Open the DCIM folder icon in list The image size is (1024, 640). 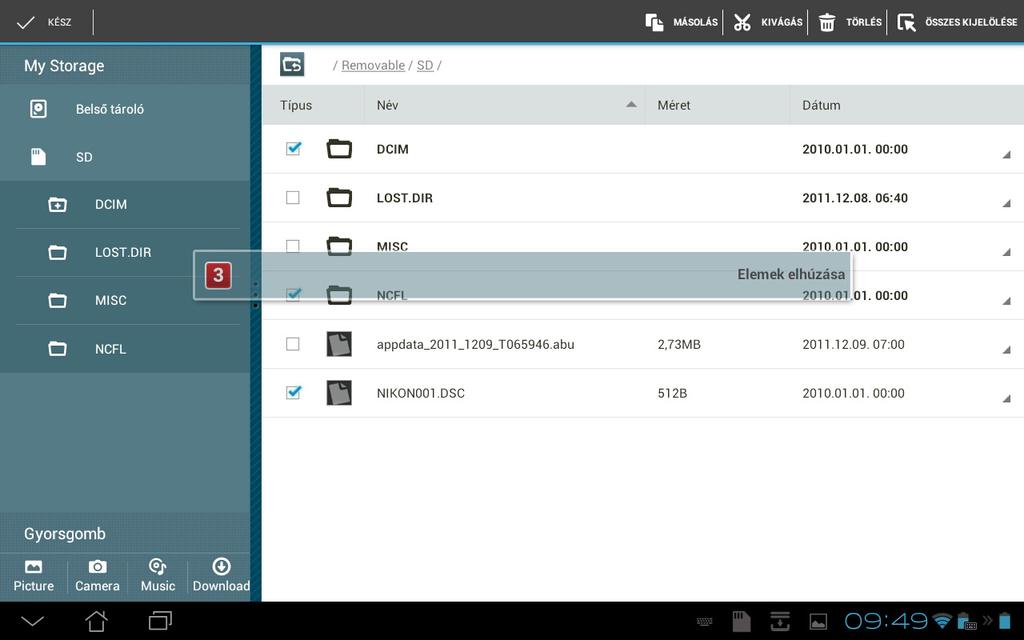pos(339,149)
